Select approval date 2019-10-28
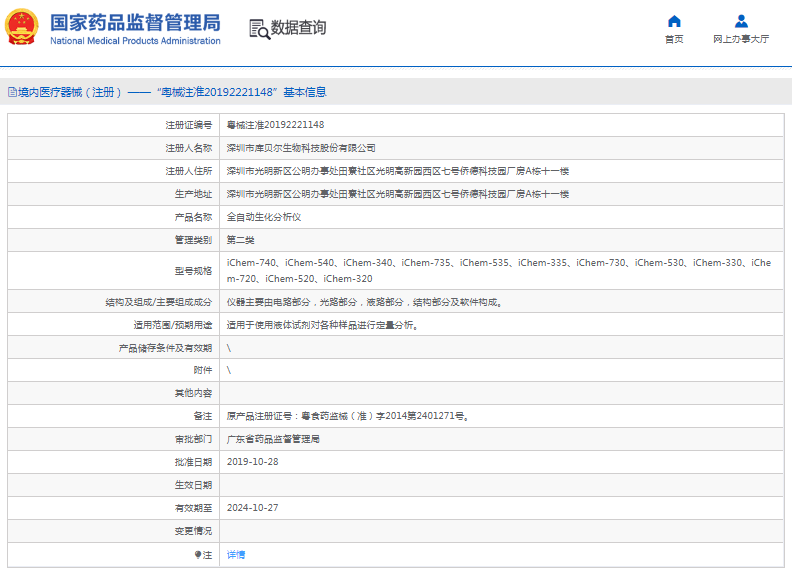This screenshot has width=792, height=575. click(x=253, y=462)
